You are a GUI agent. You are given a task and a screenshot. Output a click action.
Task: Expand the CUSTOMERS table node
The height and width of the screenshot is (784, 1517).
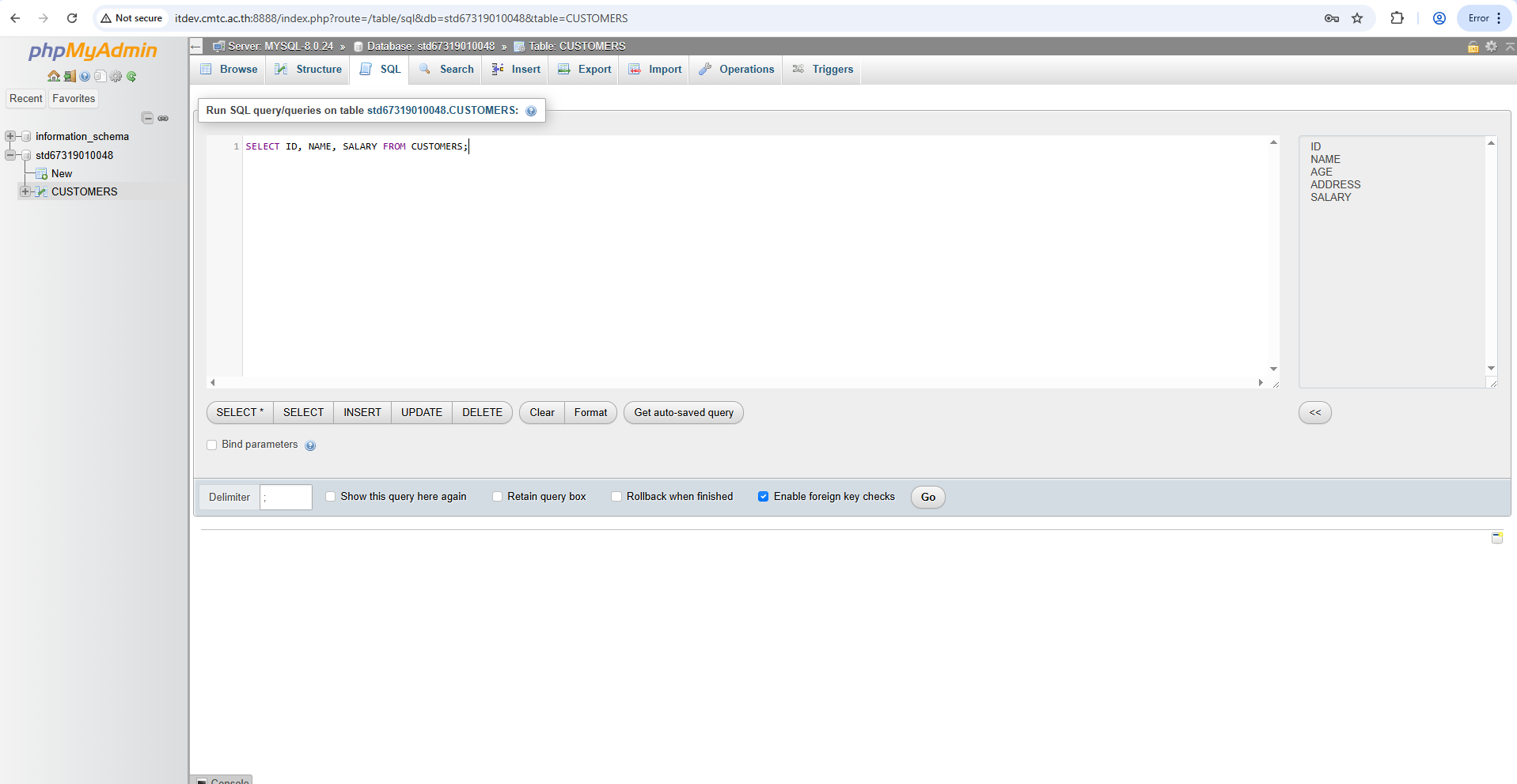pos(25,192)
